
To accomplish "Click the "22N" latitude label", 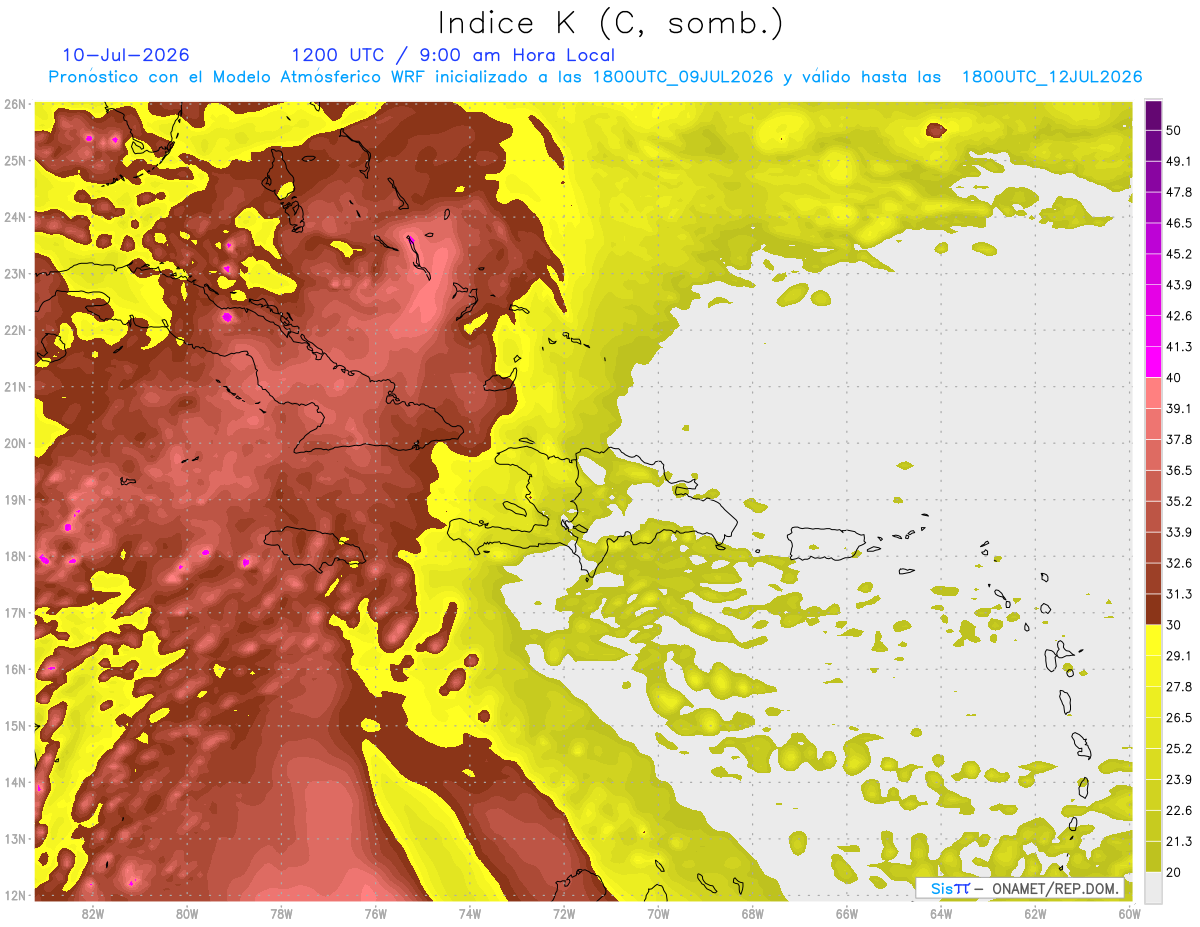I will click(14, 330).
